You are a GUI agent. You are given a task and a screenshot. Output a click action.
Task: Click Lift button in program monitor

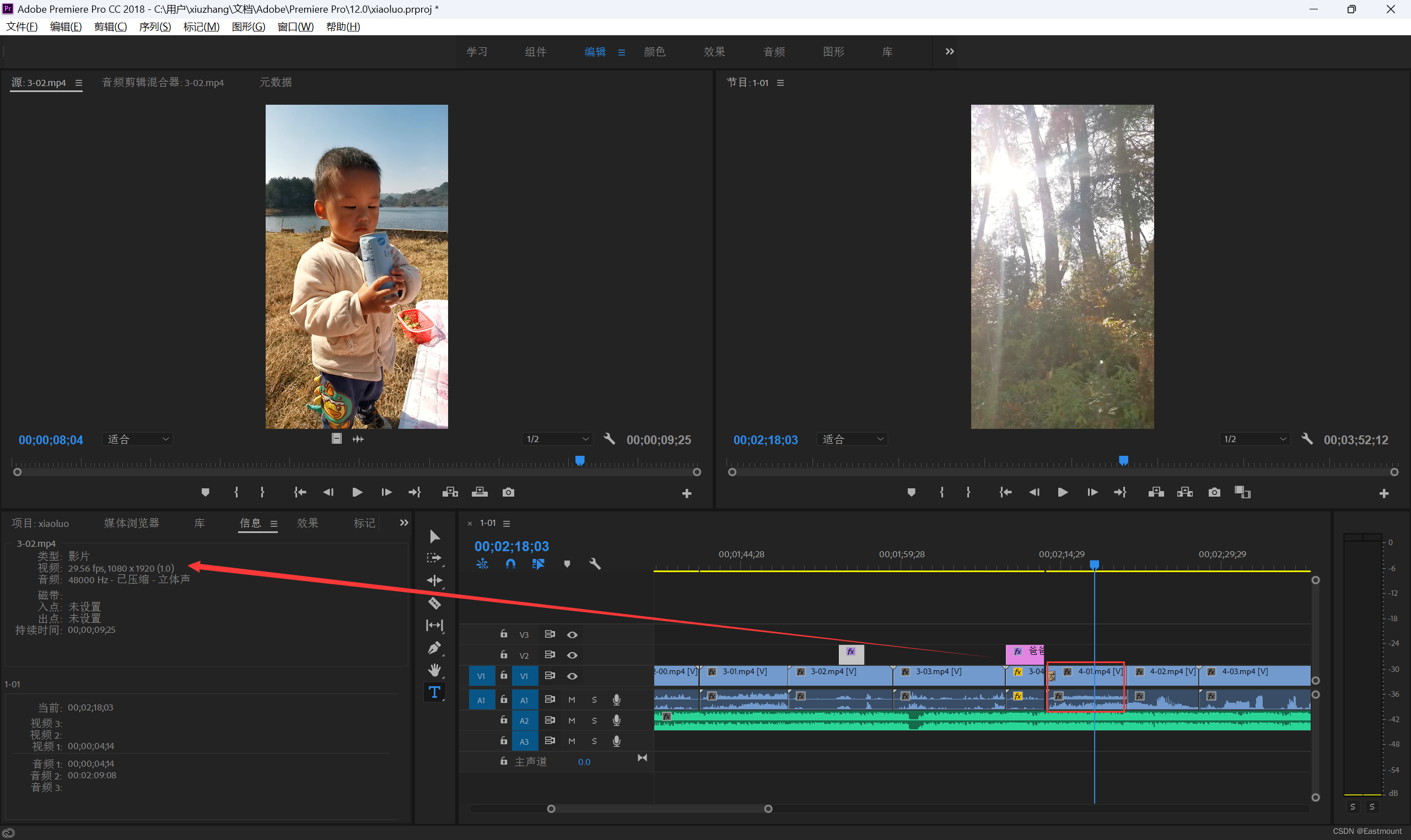point(1156,492)
